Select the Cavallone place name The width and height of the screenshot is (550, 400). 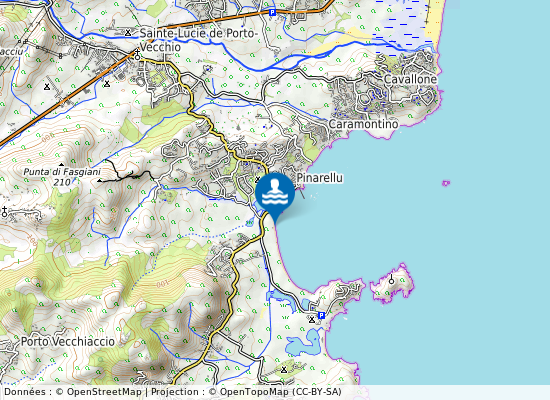410,79
